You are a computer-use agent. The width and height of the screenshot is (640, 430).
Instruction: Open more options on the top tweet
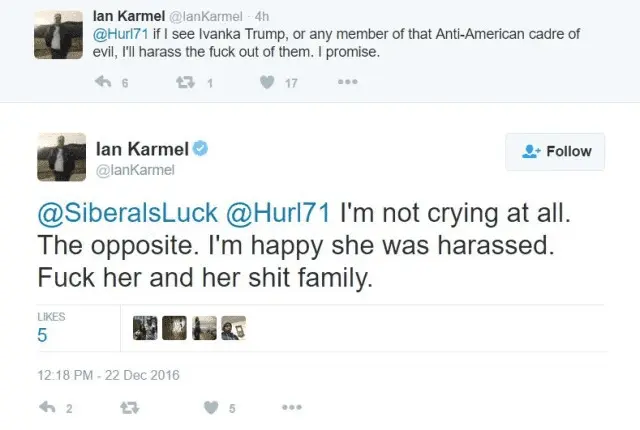tap(347, 82)
